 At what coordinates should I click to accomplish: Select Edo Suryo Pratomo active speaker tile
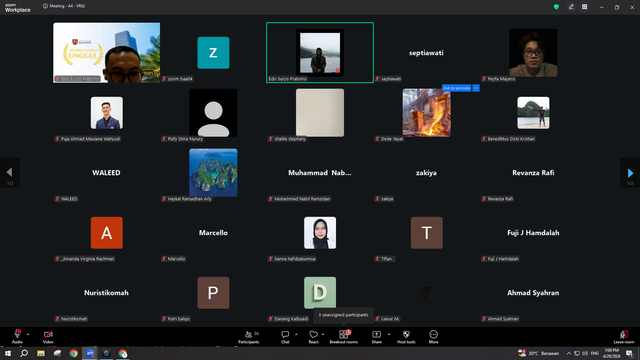coord(320,53)
